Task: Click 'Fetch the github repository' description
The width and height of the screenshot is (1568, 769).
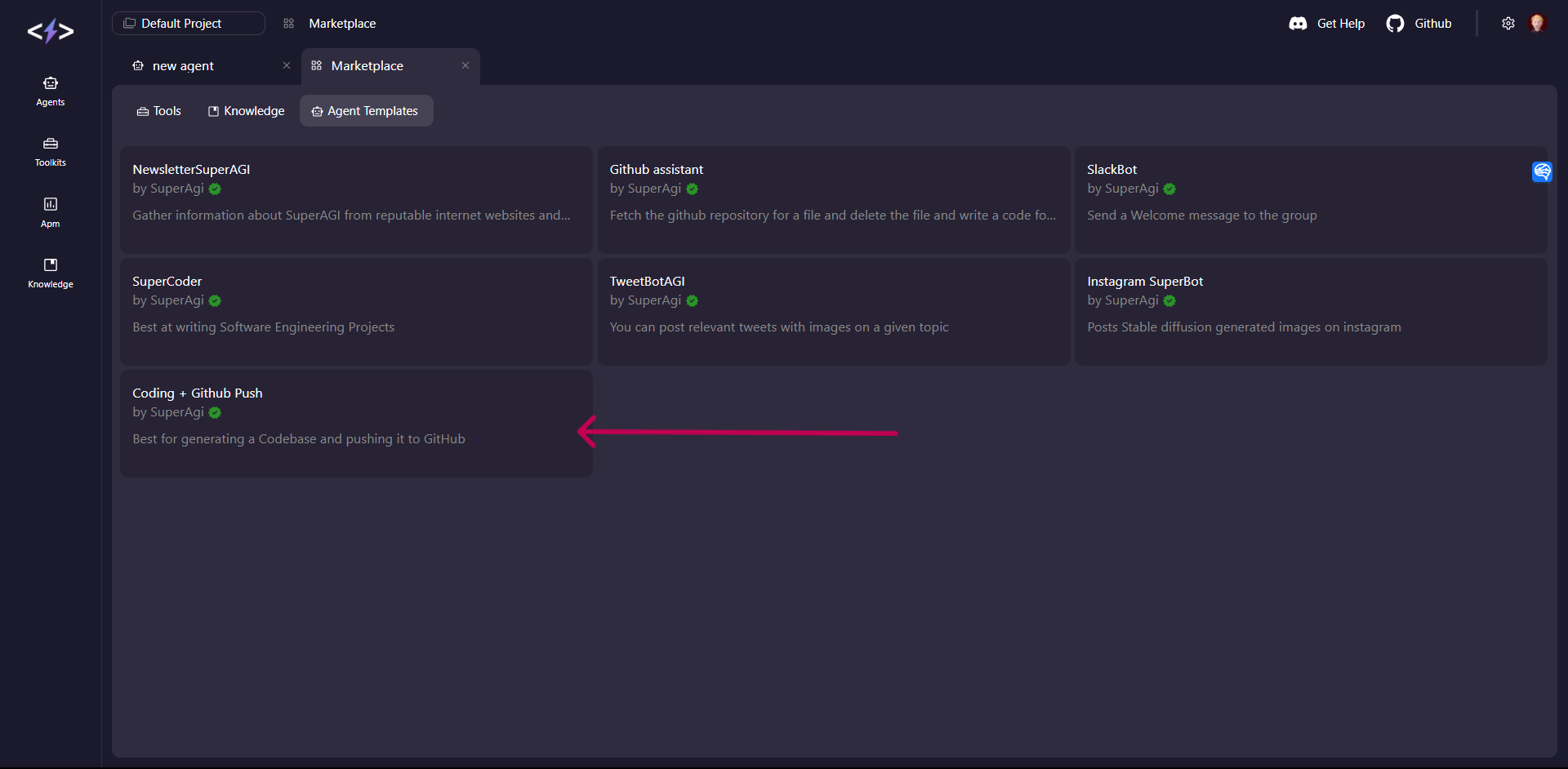Action: click(x=833, y=216)
